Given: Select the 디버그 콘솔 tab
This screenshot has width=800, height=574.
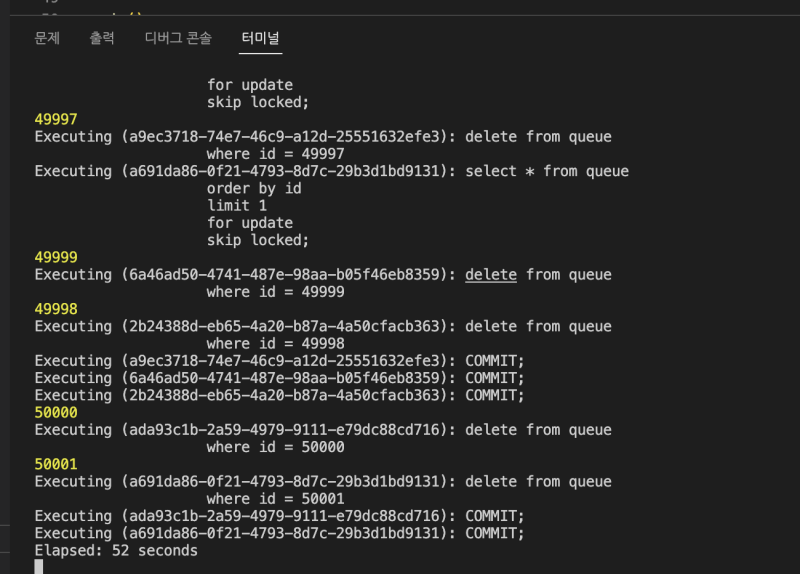Looking at the screenshot, I should point(178,38).
